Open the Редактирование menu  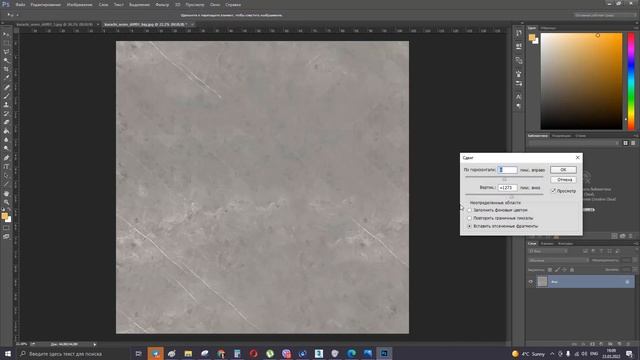pos(46,4)
